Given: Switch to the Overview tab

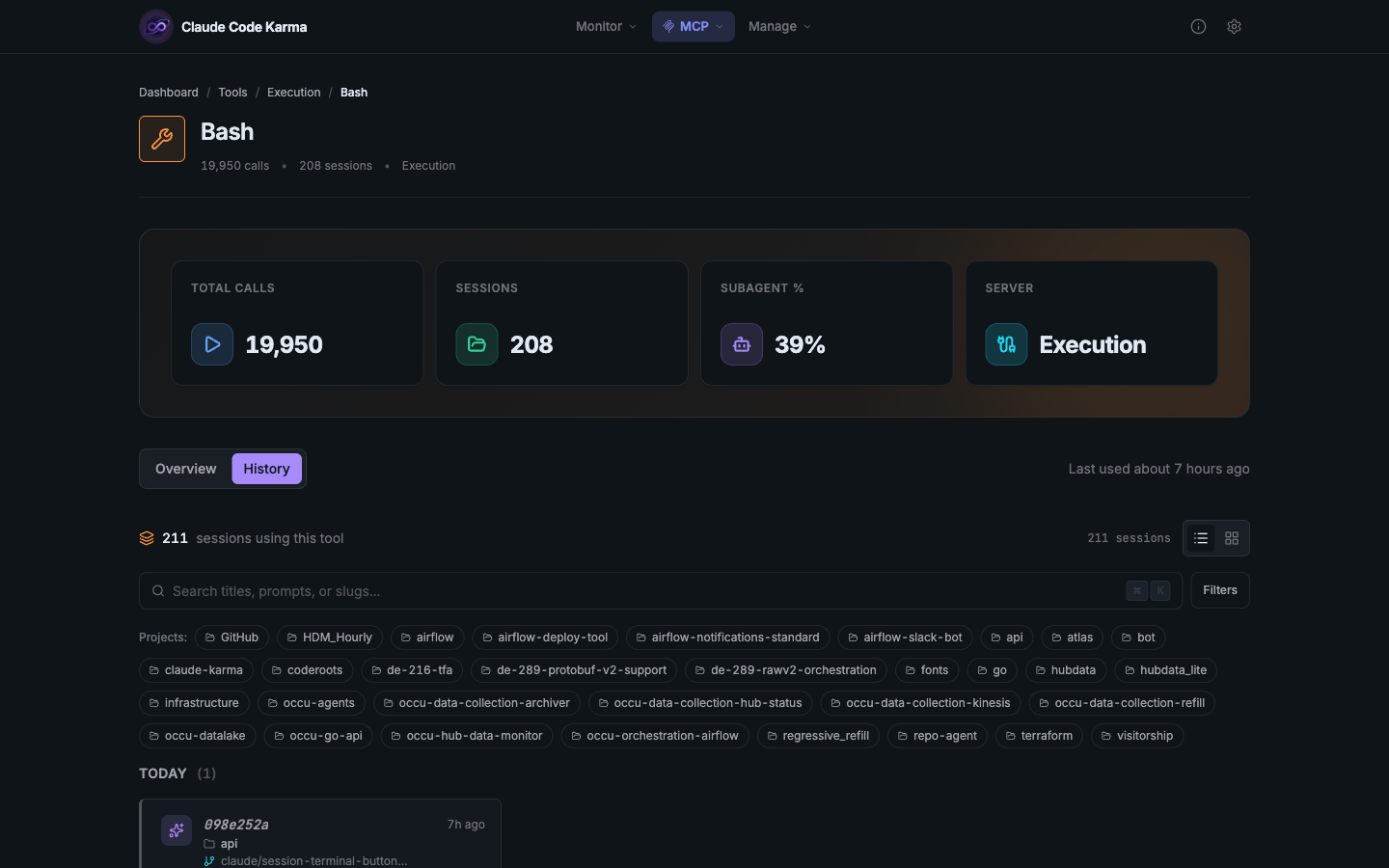Looking at the screenshot, I should click(186, 469).
